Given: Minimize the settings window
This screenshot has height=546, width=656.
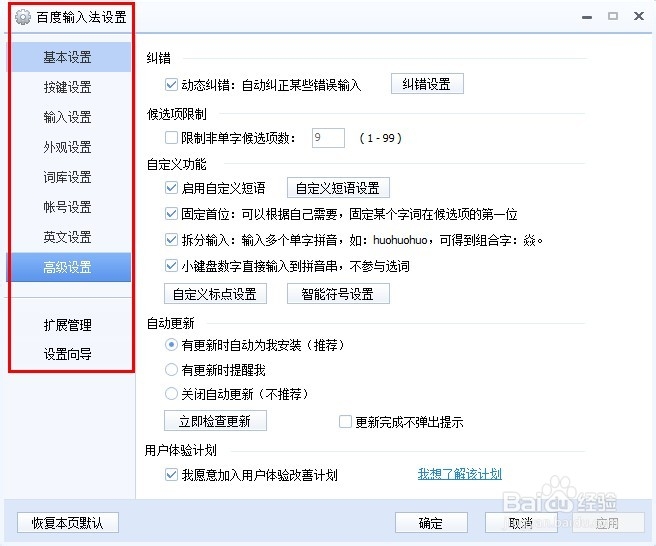Looking at the screenshot, I should click(x=587, y=17).
